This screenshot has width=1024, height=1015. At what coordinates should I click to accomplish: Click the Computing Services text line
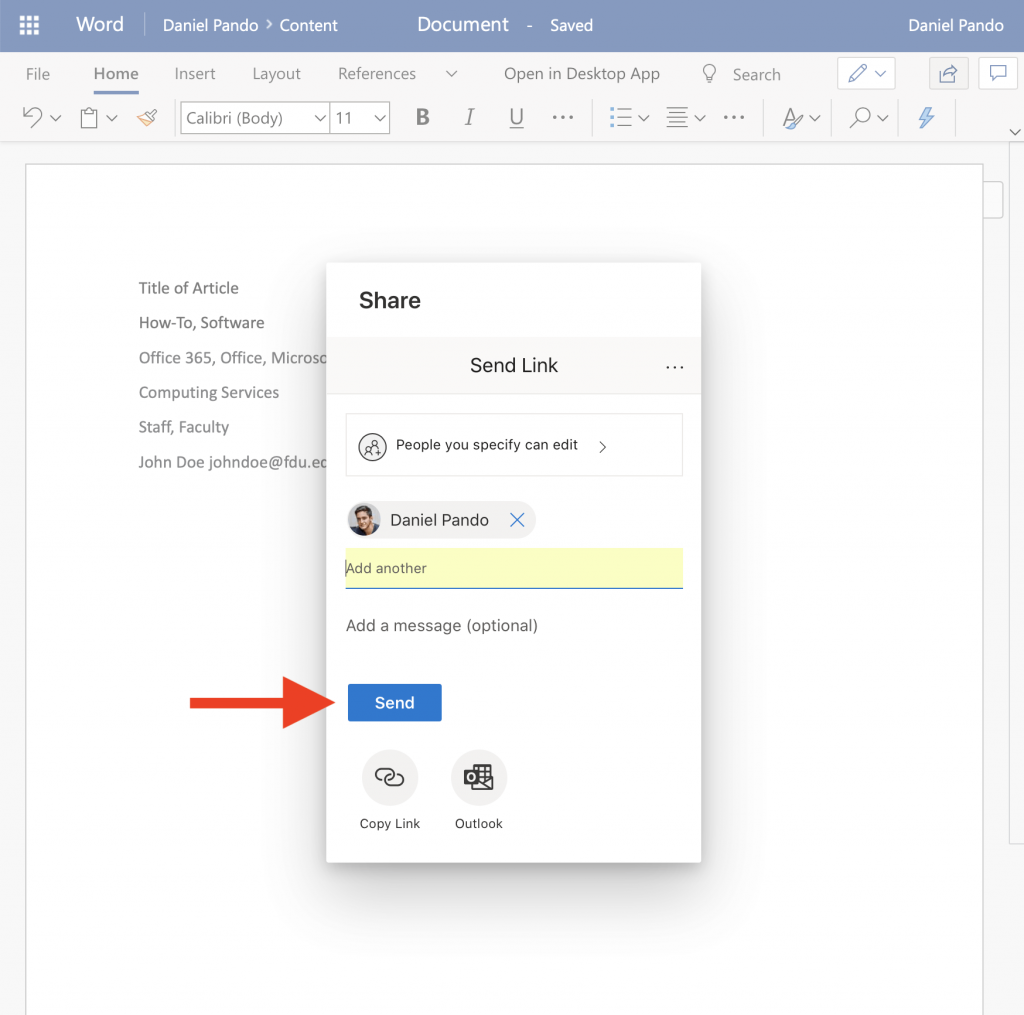click(x=208, y=393)
